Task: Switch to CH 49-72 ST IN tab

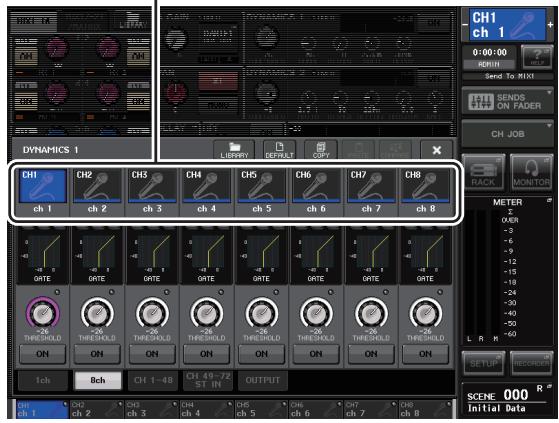Action: (208, 380)
